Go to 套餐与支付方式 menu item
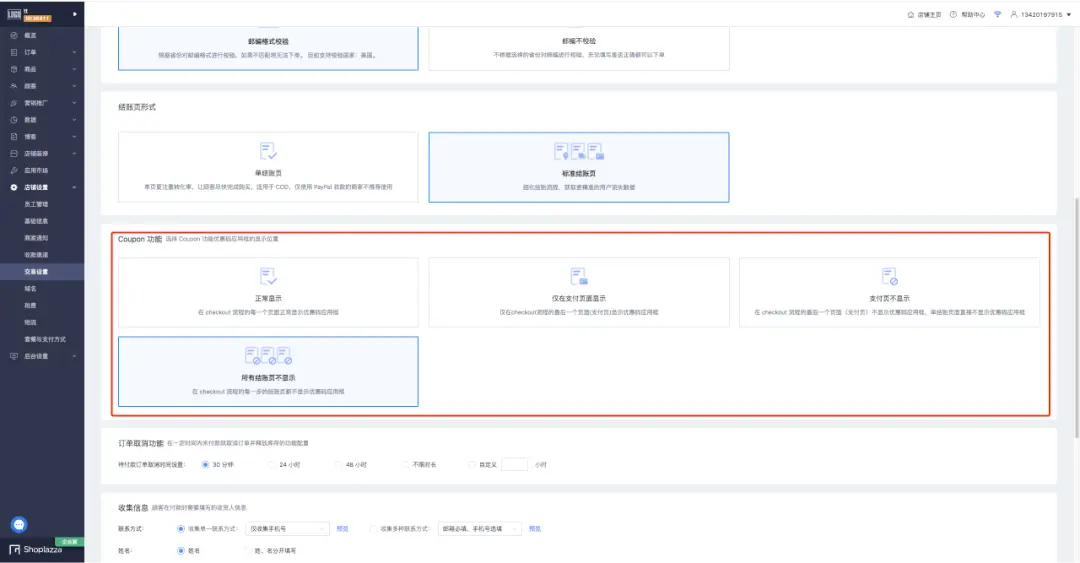The image size is (1080, 563). [43, 339]
